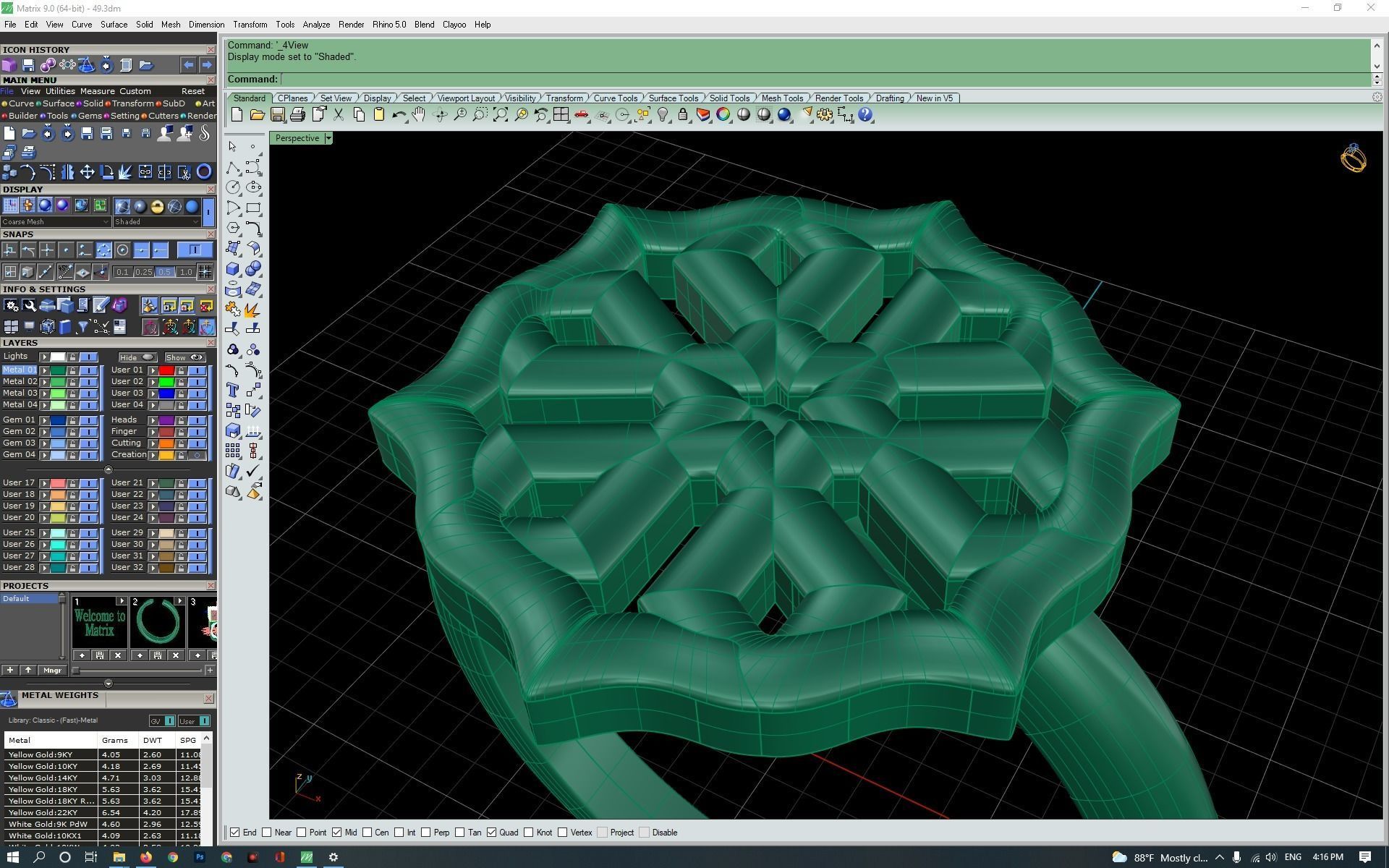The height and width of the screenshot is (868, 1389).
Task: Uncheck the End osnap checkbox
Action: click(x=234, y=833)
